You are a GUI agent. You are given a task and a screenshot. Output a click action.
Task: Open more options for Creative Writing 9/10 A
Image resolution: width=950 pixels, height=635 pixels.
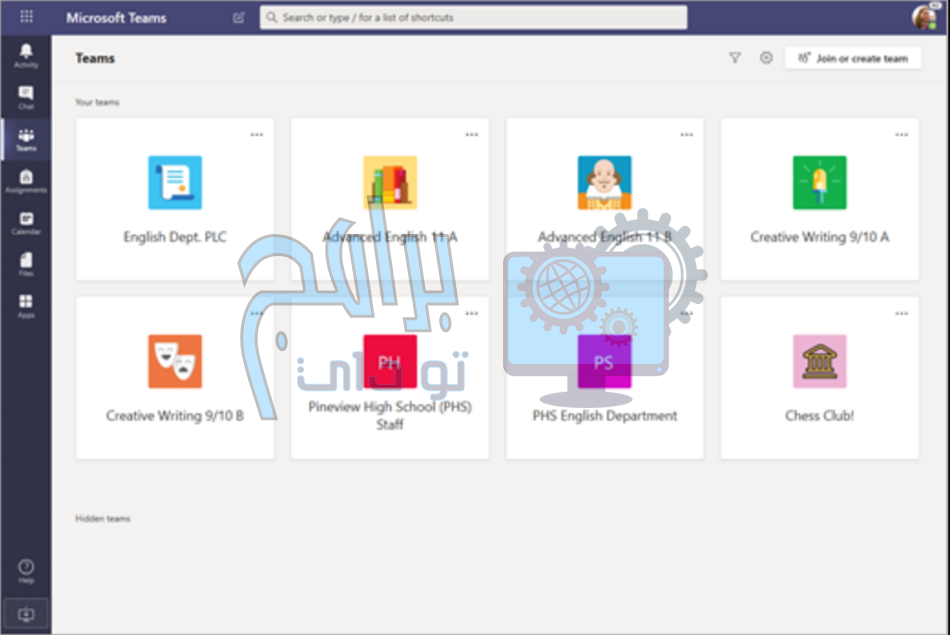pyautogui.click(x=902, y=135)
